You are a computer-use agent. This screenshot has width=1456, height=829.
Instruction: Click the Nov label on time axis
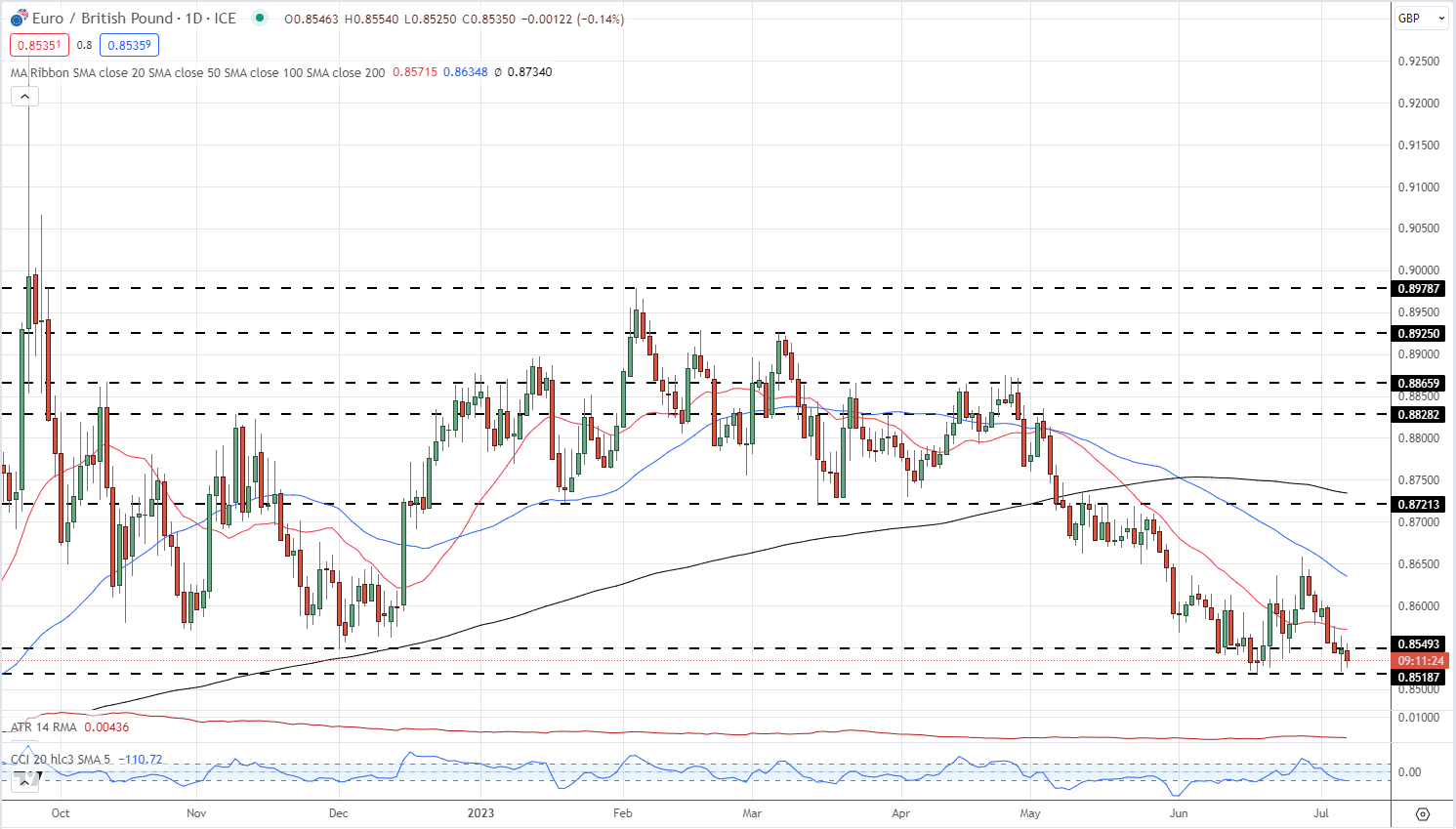[196, 813]
